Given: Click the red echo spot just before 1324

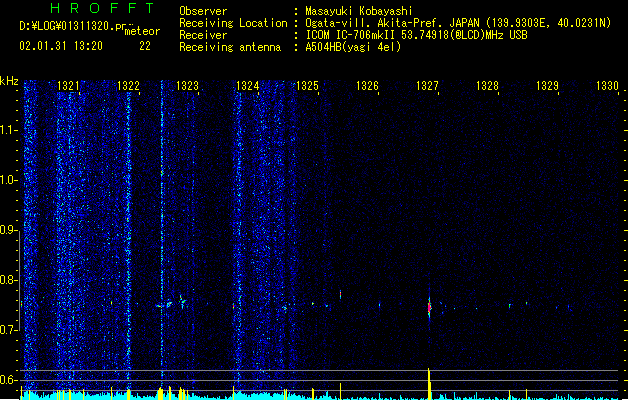Looking at the screenshot, I should [x=233, y=306].
